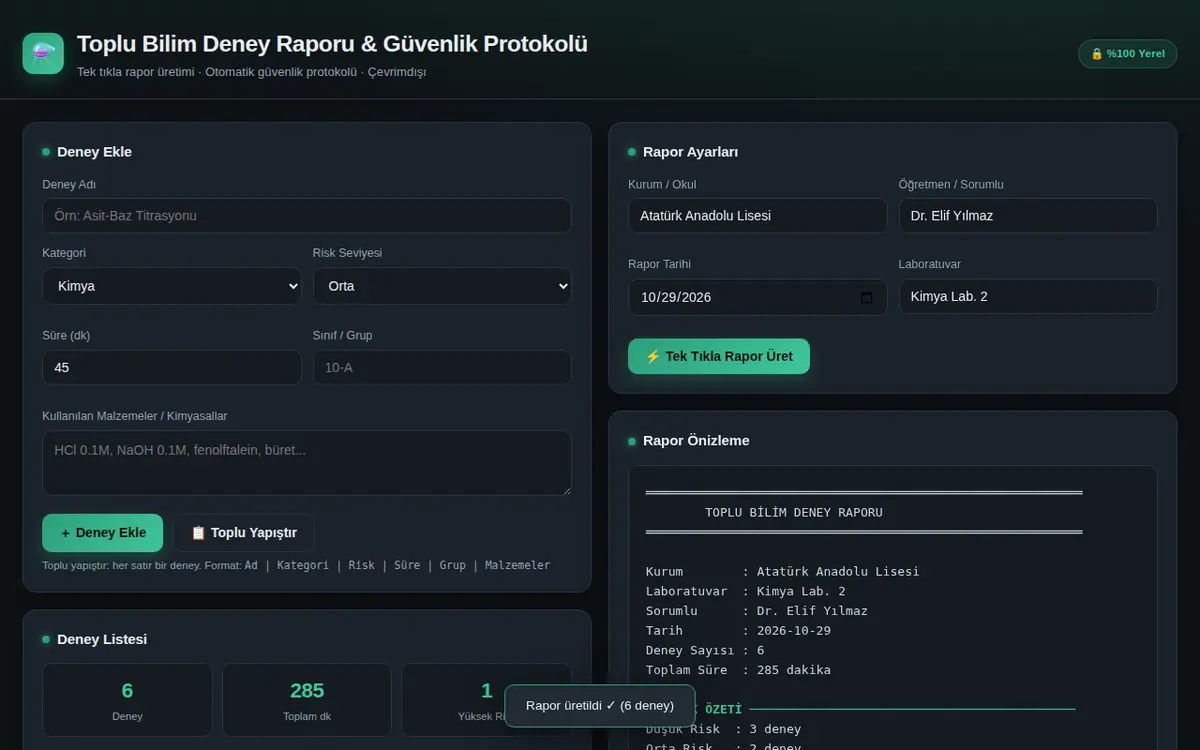Click the lab flask app logo icon

(x=43, y=53)
